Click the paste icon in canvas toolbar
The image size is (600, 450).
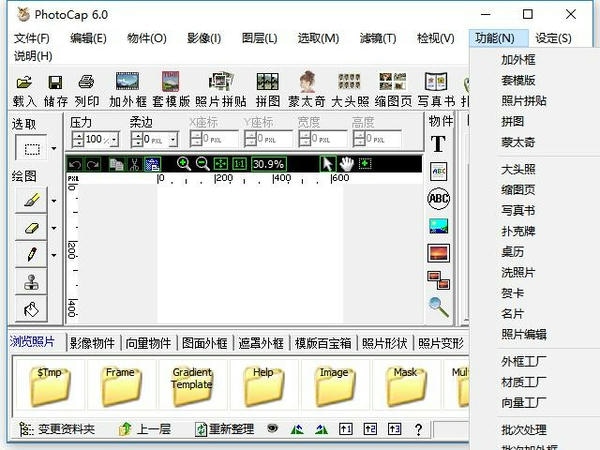tap(152, 165)
